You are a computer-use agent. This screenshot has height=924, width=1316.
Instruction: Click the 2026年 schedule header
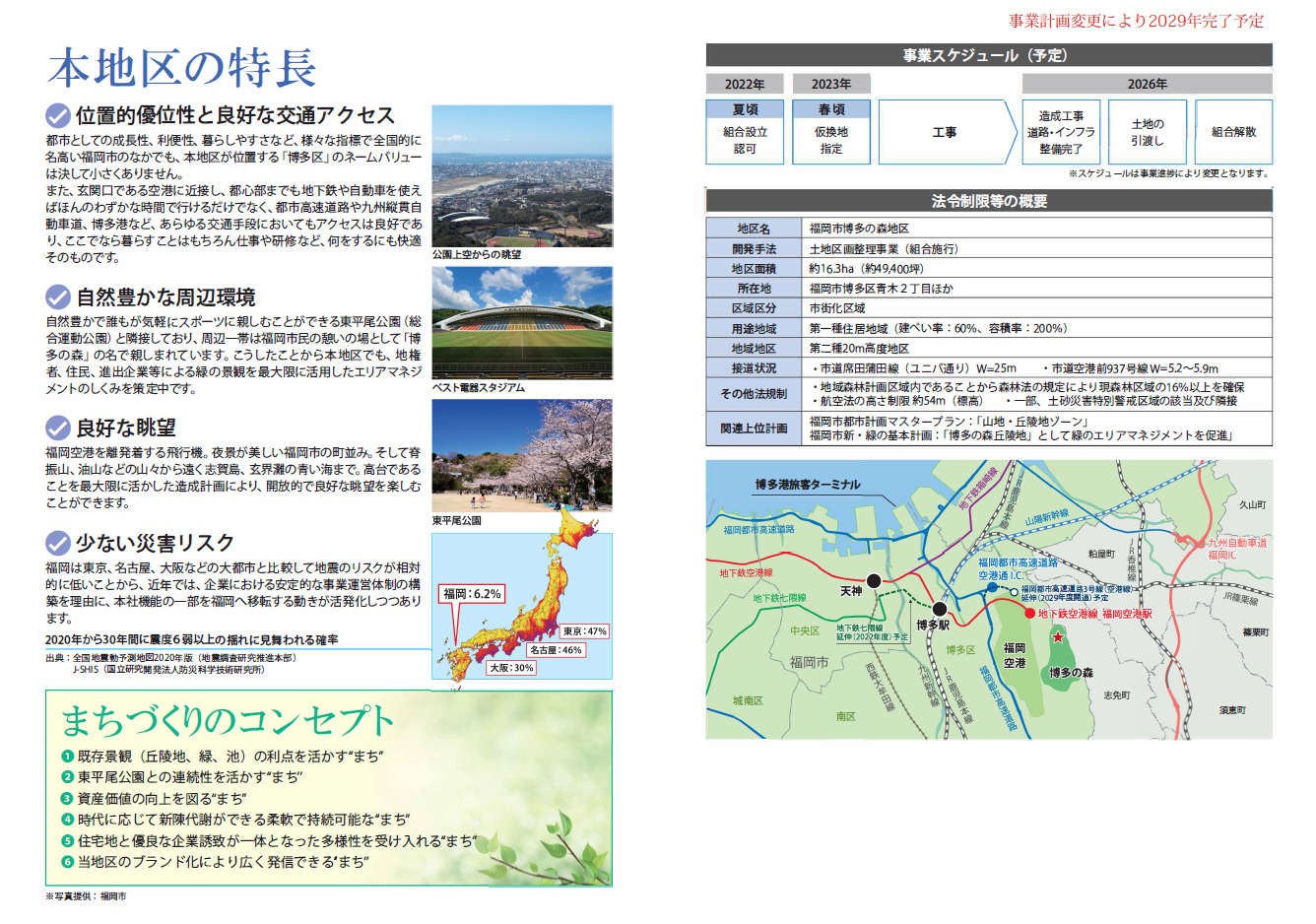click(1148, 85)
